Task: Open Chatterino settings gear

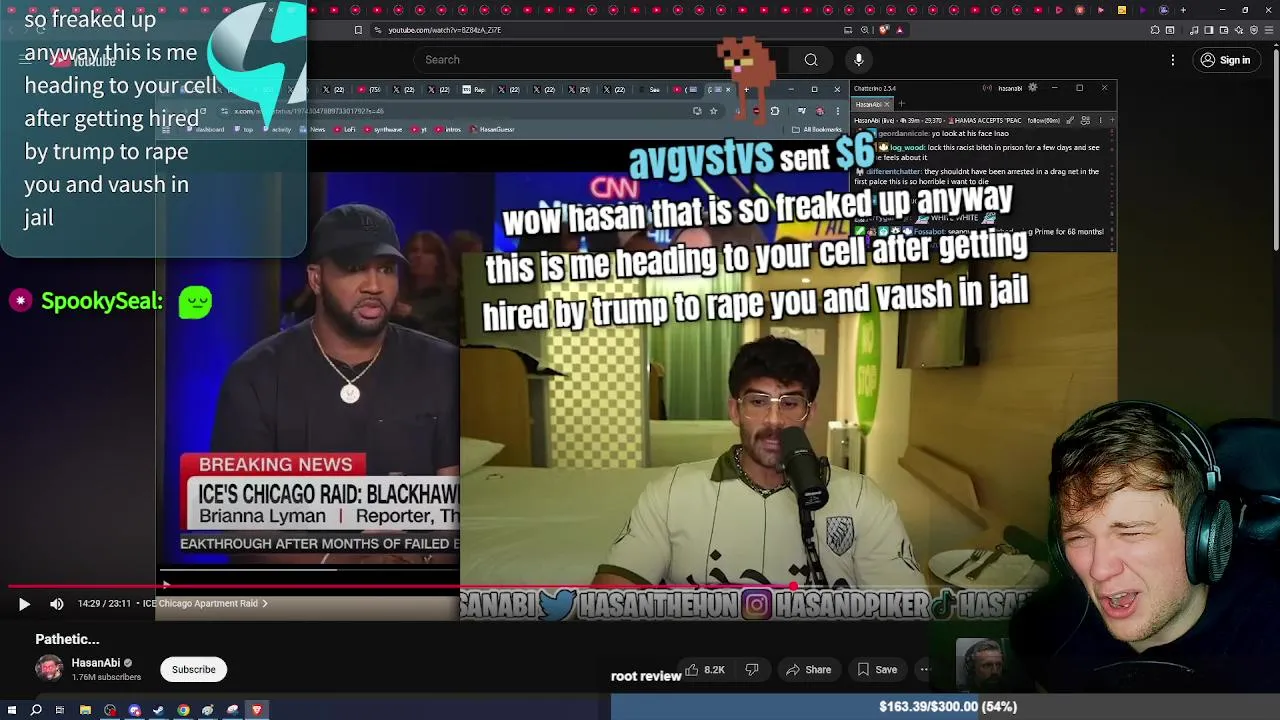Action: (1033, 88)
